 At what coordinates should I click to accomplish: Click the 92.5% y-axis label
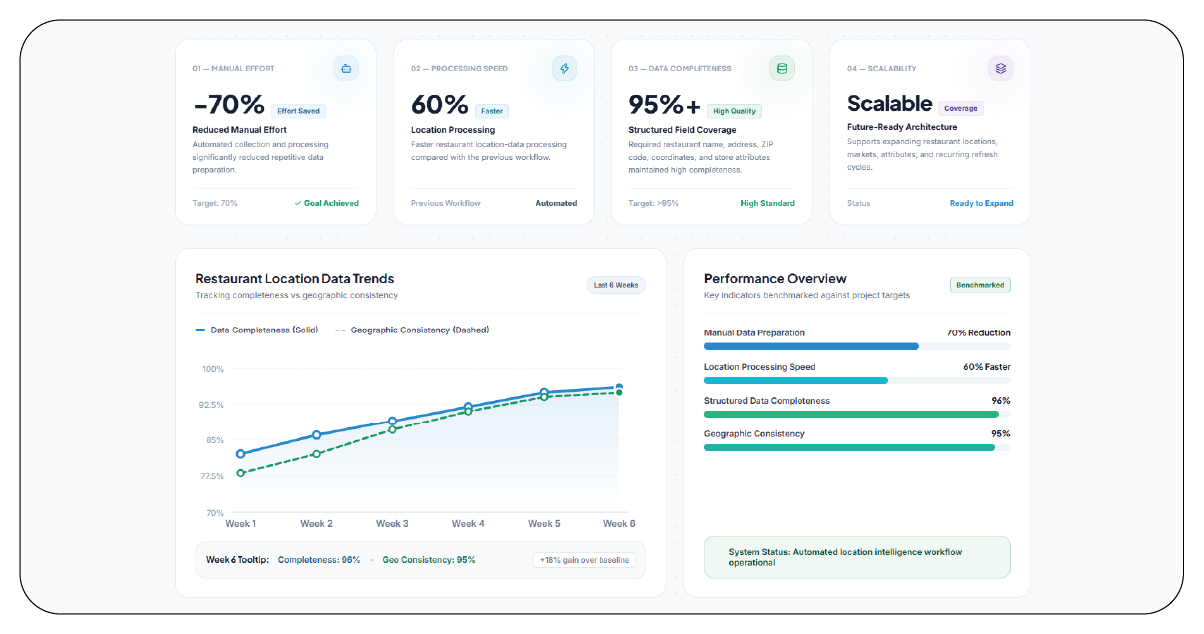coord(210,405)
